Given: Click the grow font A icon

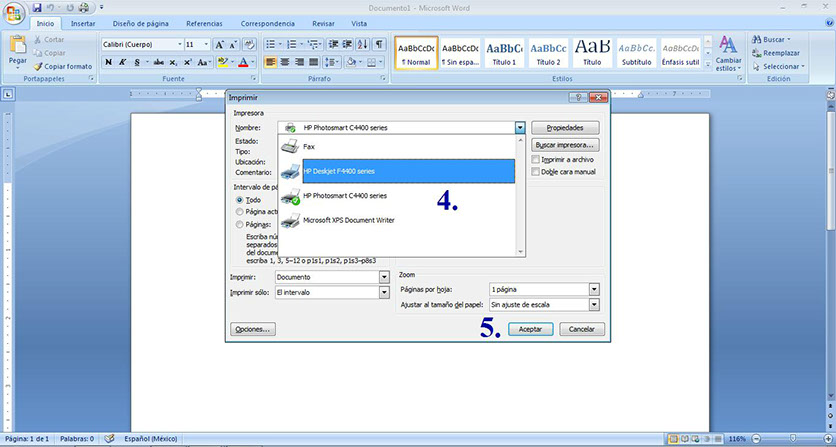Looking at the screenshot, I should tap(219, 44).
